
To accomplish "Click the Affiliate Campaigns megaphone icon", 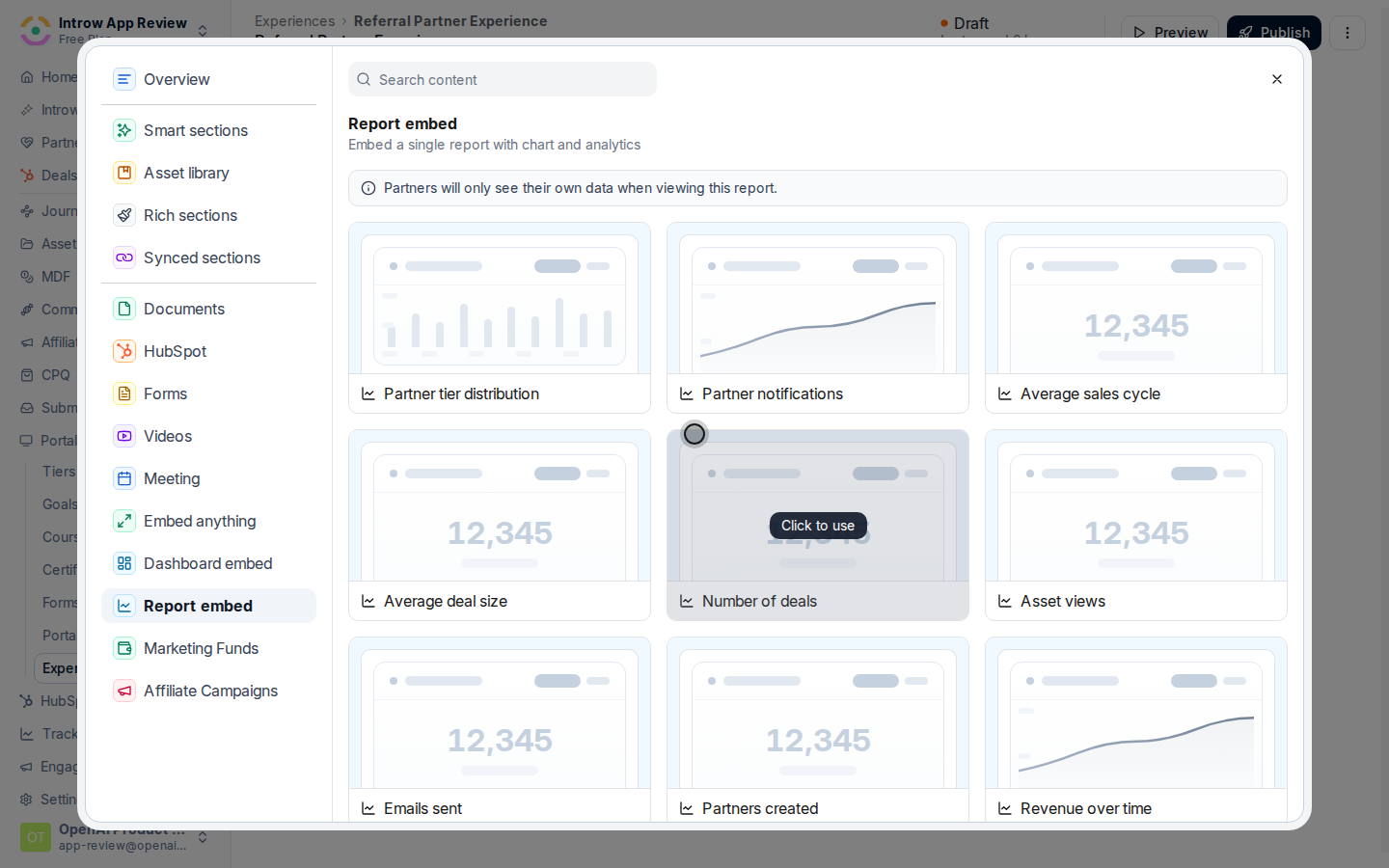I will (124, 691).
